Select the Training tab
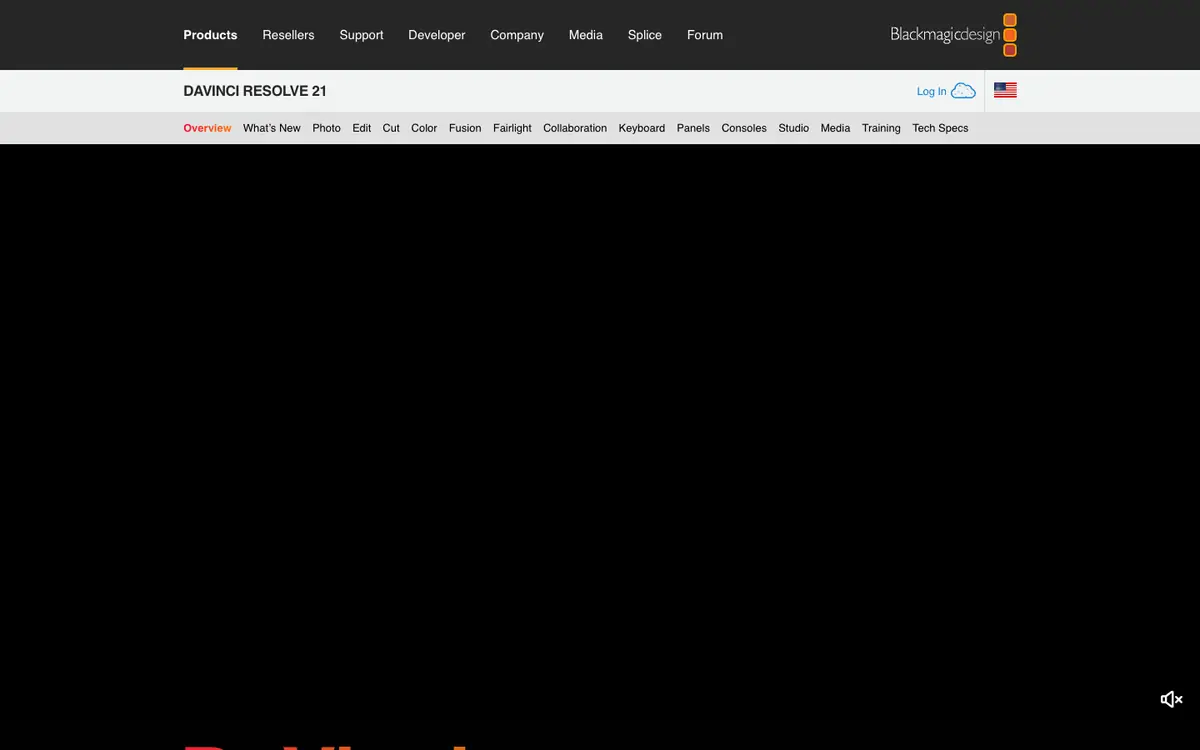 coord(881,128)
